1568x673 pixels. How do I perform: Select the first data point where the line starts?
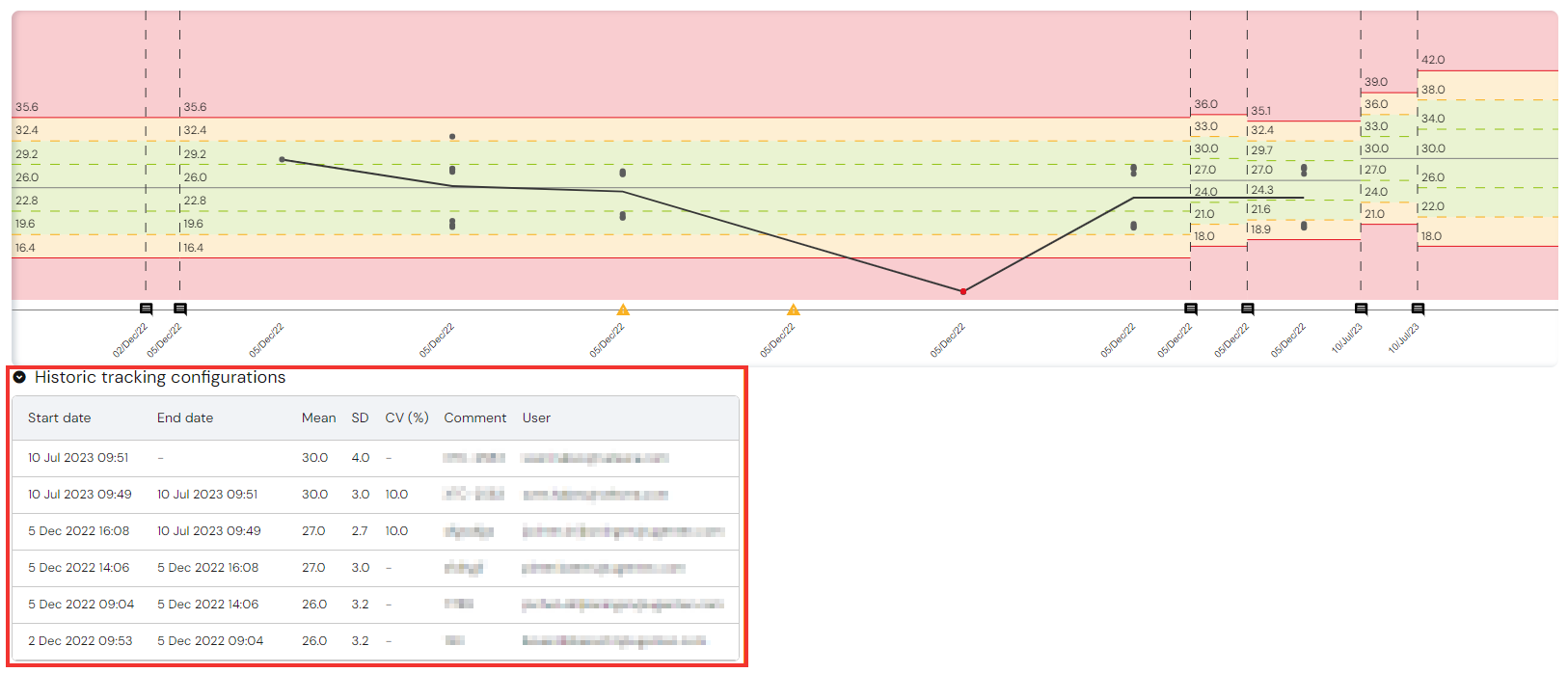coord(282,159)
